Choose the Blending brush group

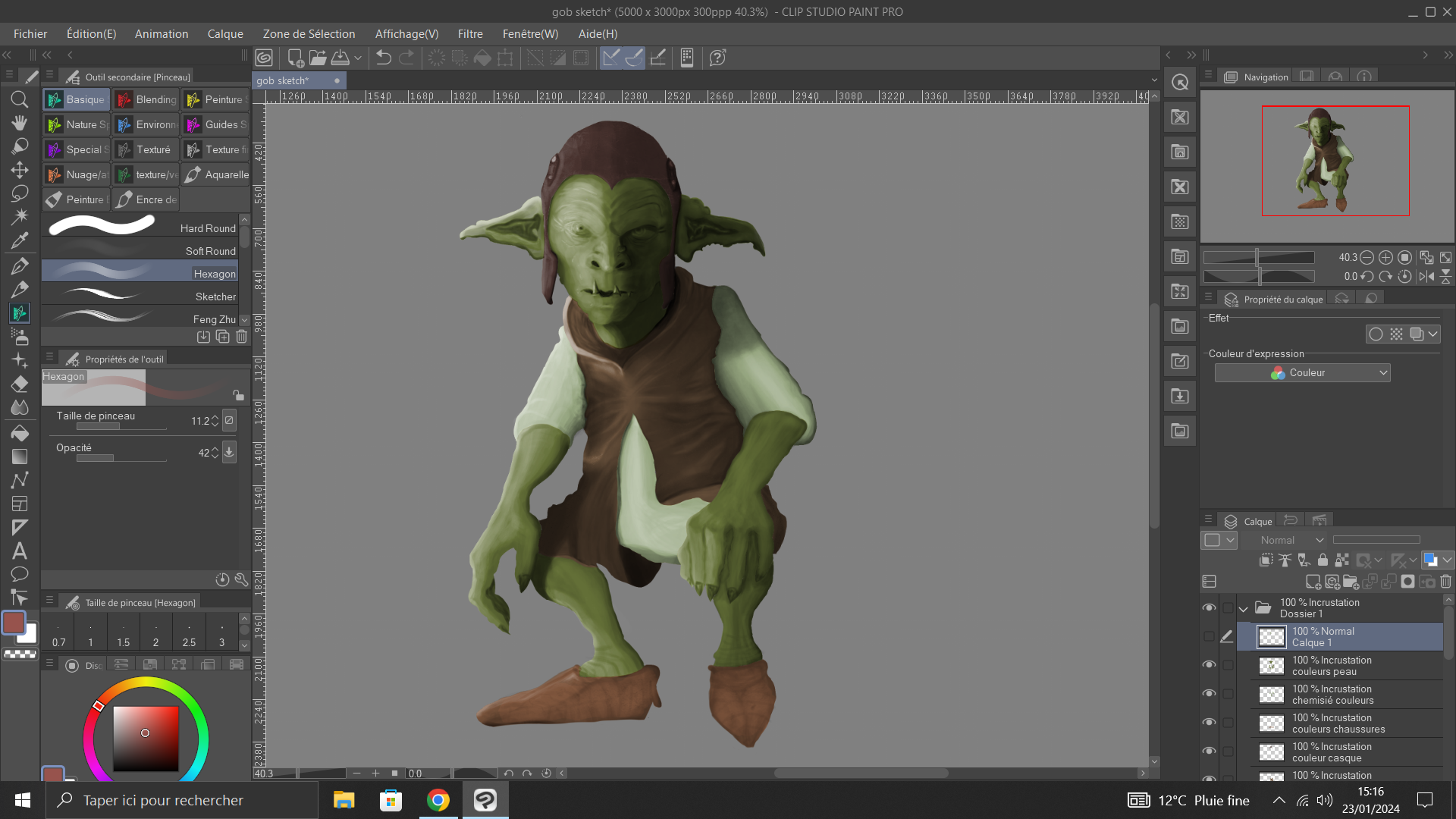click(x=146, y=99)
